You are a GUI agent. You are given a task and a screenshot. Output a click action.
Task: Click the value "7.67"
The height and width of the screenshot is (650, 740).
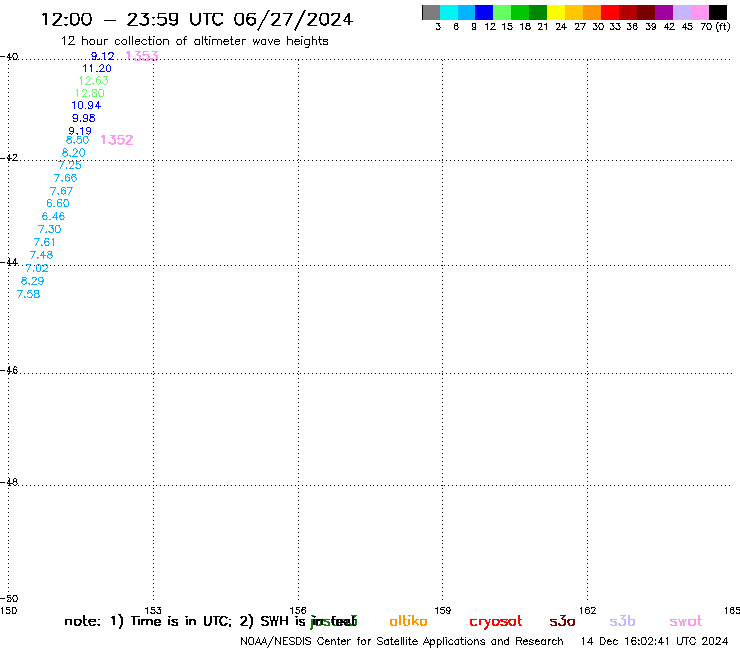[61, 191]
